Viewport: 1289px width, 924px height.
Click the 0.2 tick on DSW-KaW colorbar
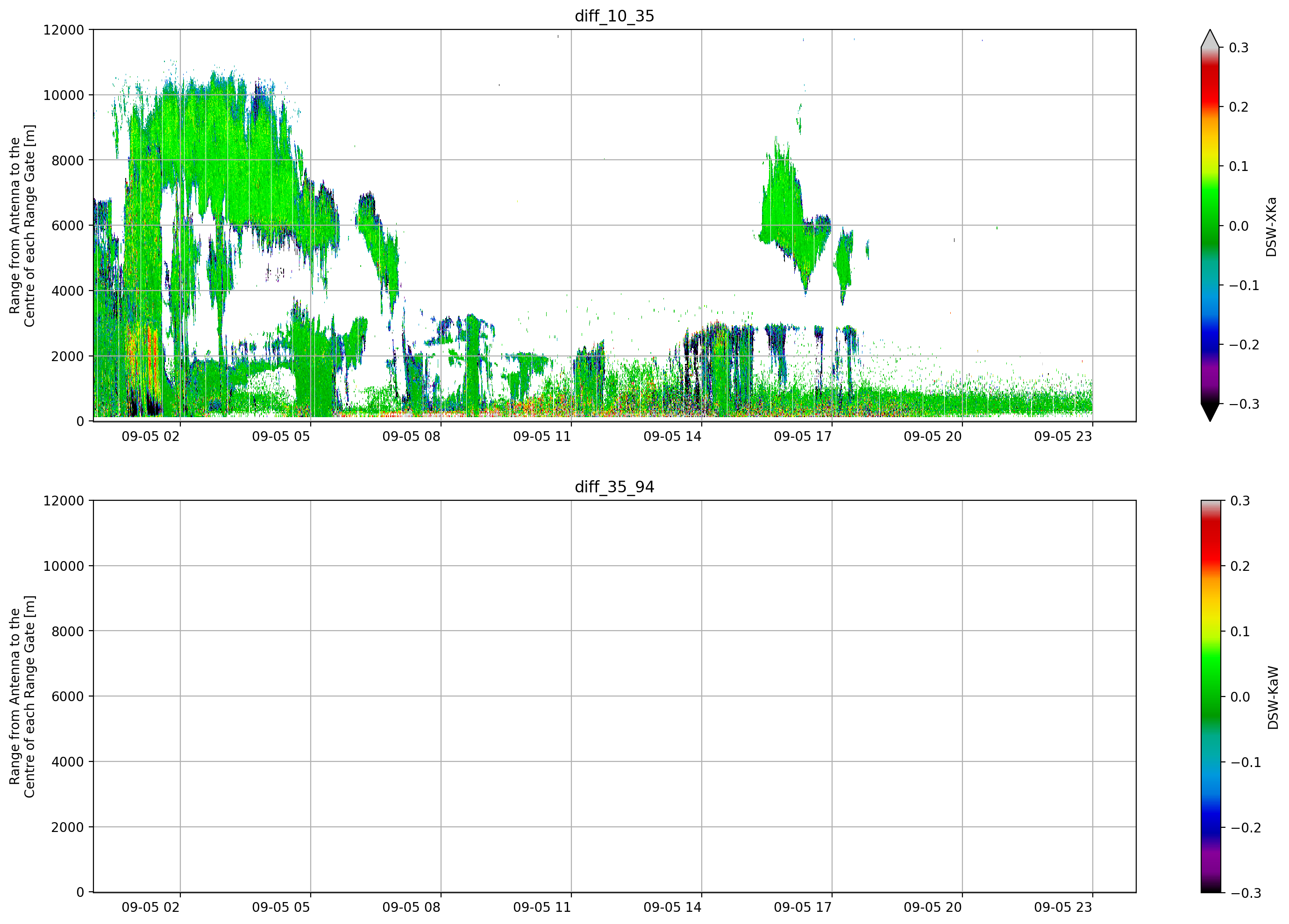[1239, 566]
